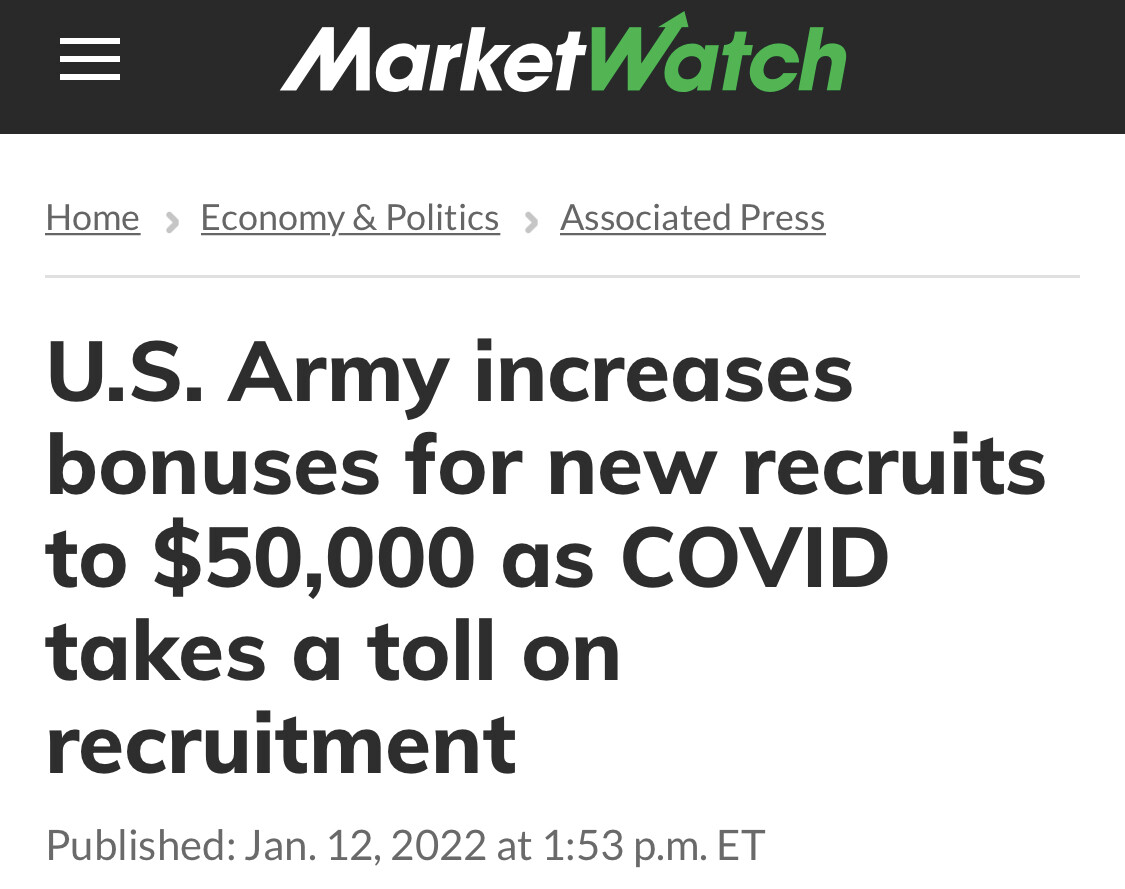The image size is (1125, 889).
Task: Click "takes a toll on" headline line
Action: 333,651
